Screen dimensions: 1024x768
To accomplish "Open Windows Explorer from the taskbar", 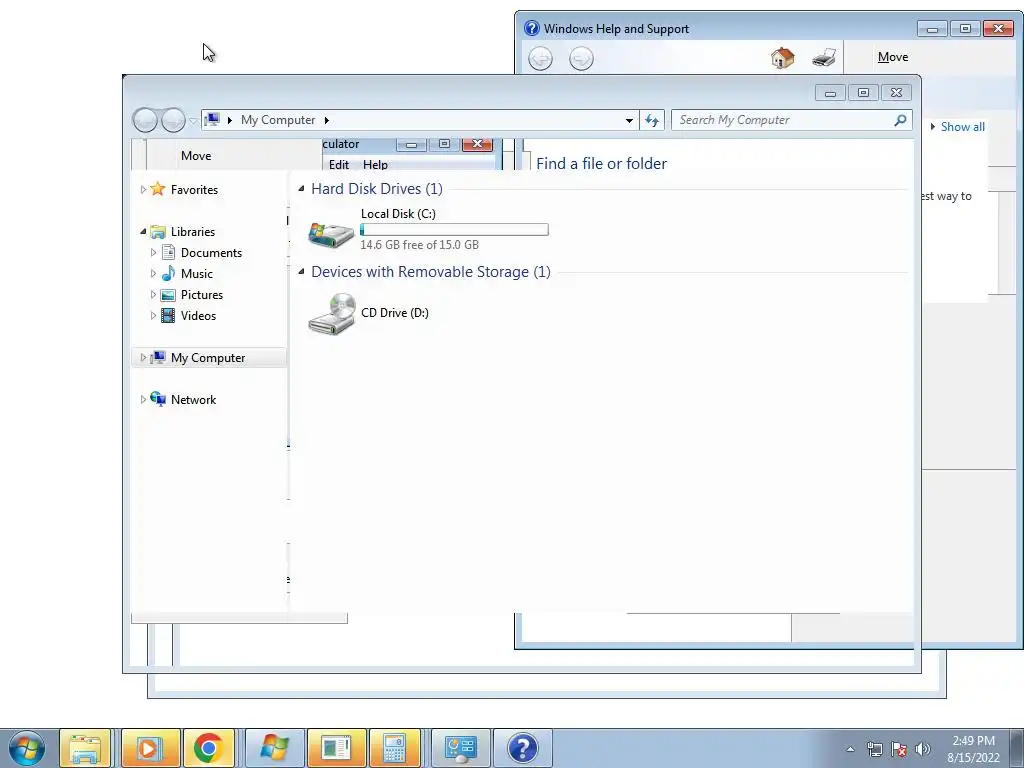I will click(85, 748).
